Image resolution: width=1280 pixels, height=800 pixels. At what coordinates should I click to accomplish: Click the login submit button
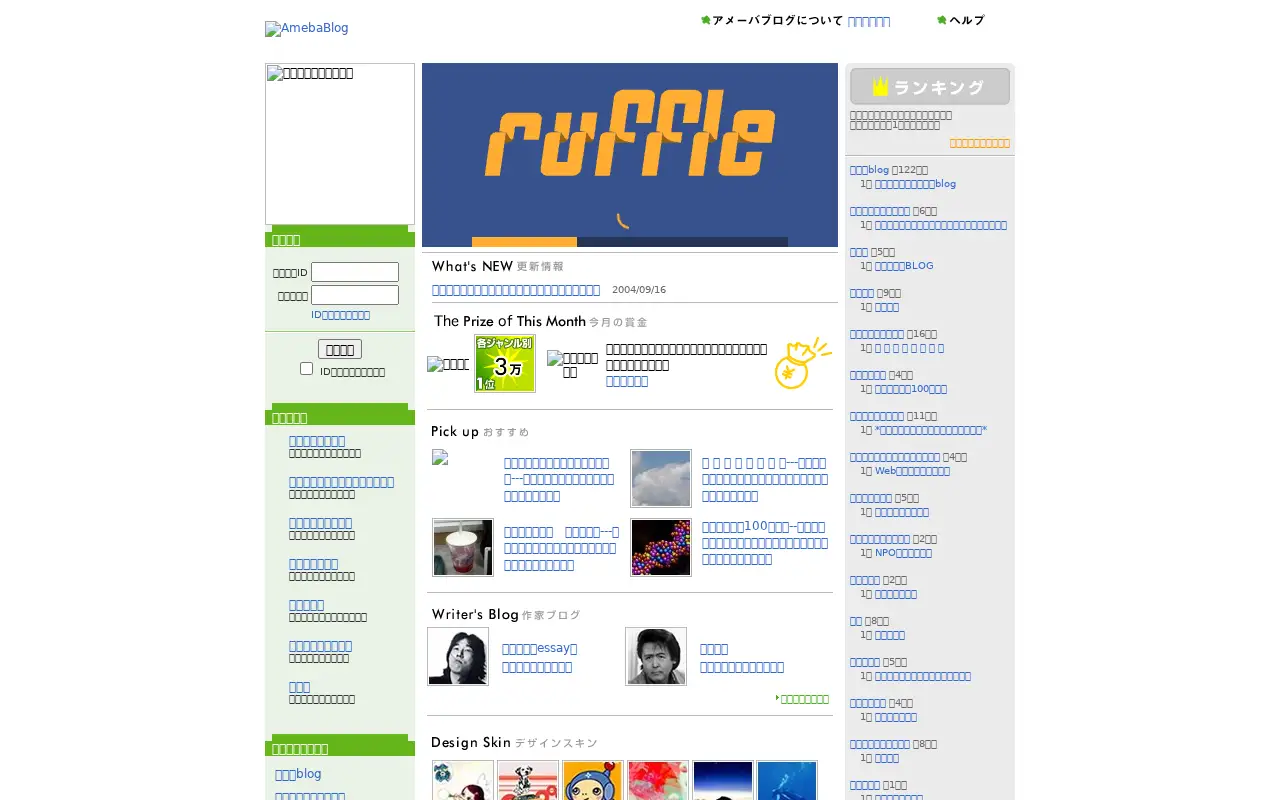click(x=340, y=349)
